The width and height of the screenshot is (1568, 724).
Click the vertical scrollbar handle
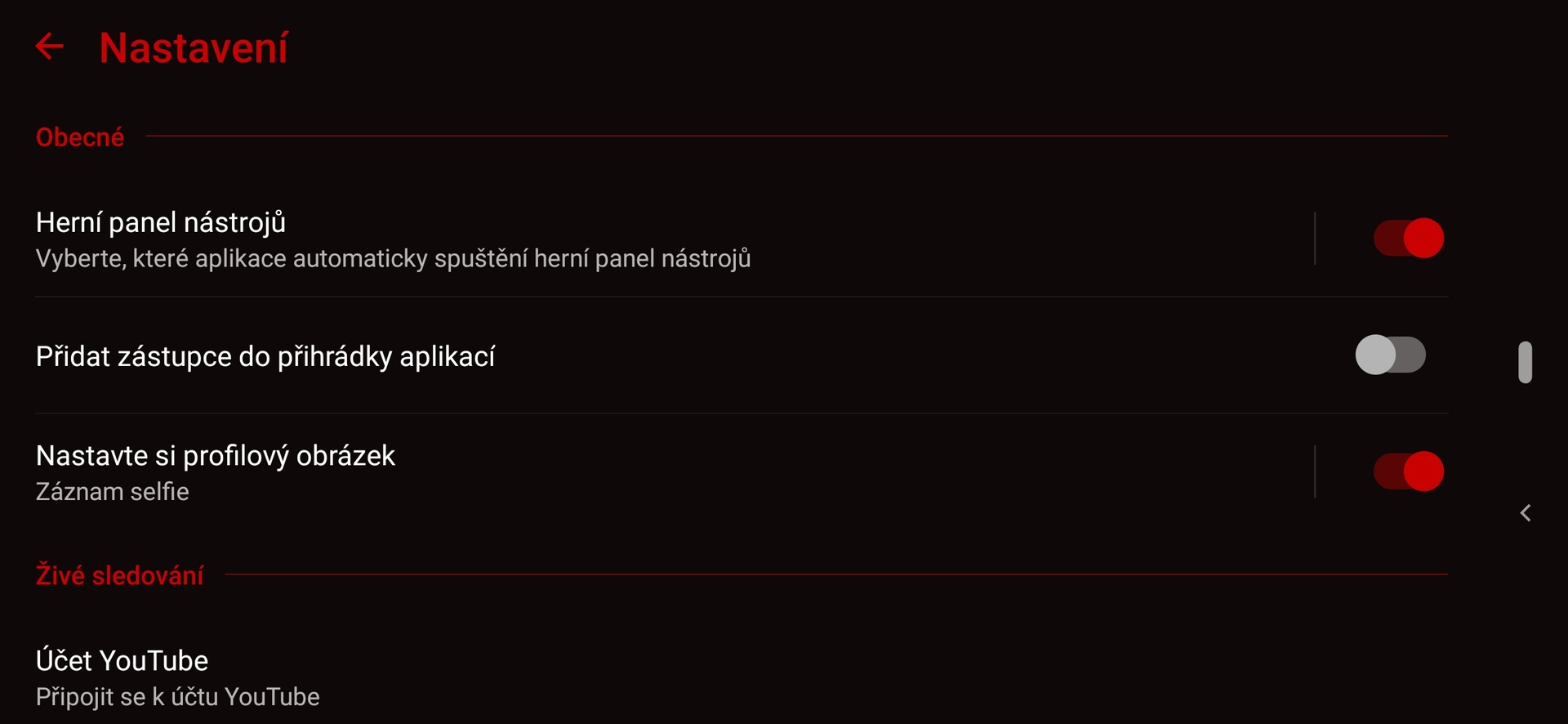(1525, 362)
